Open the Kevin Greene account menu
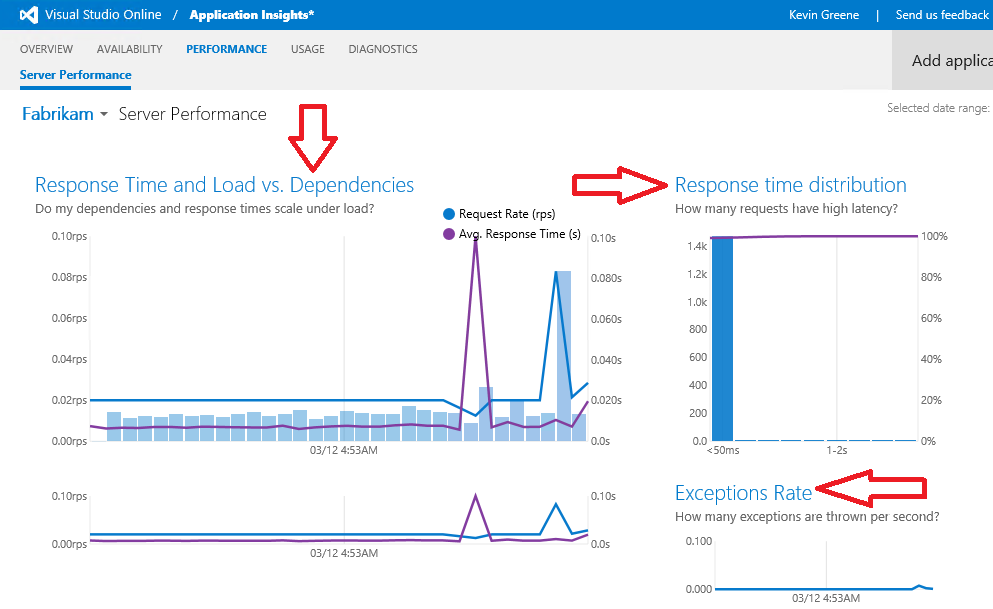 pyautogui.click(x=824, y=14)
